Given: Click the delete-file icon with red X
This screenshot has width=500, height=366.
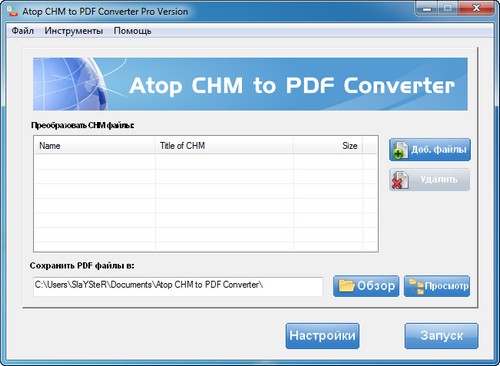Looking at the screenshot, I should pos(400,180).
